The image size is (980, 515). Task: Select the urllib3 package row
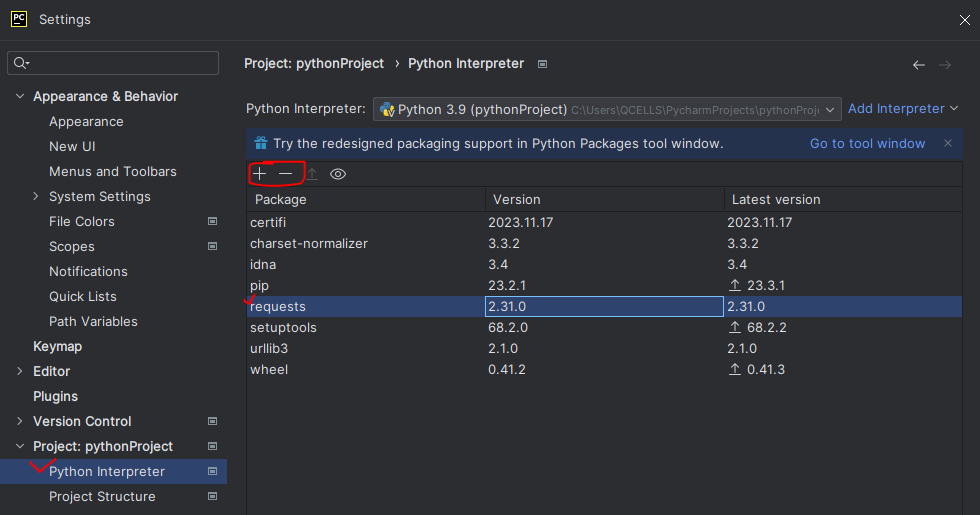pyautogui.click(x=604, y=348)
